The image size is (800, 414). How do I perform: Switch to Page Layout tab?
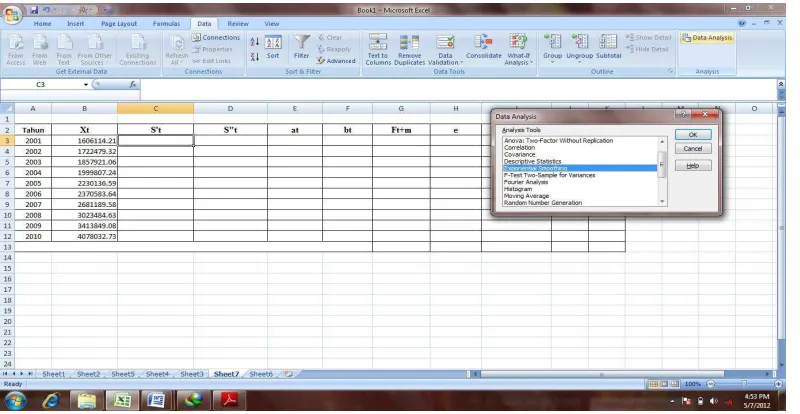(x=119, y=23)
